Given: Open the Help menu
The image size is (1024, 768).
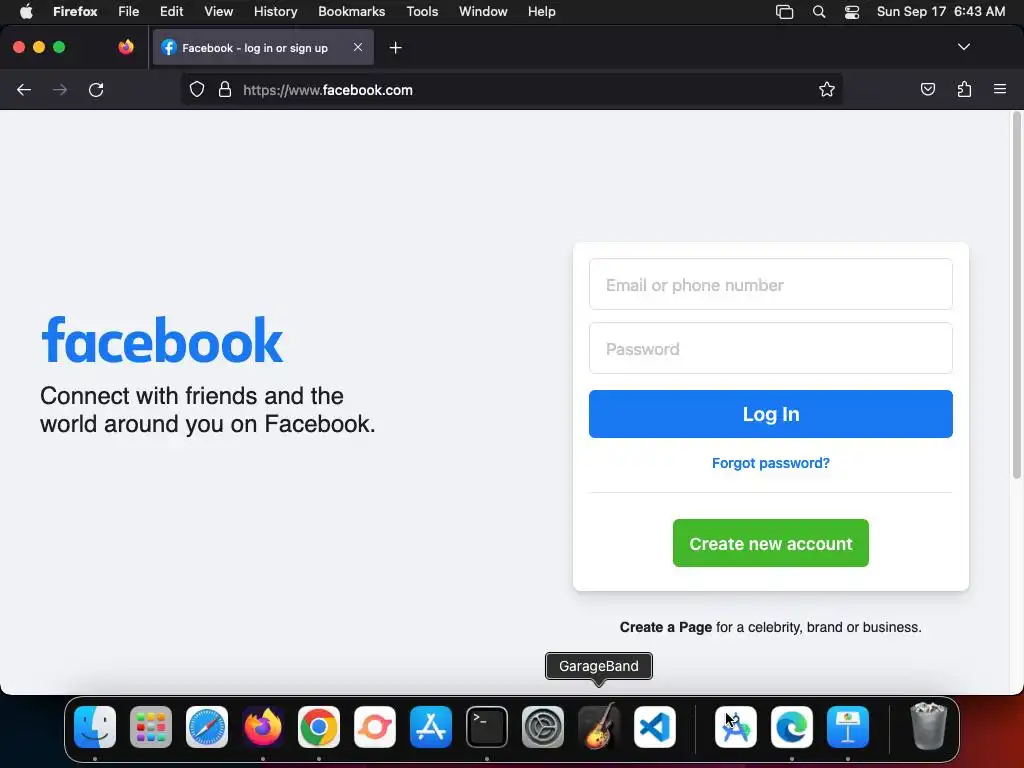Looking at the screenshot, I should [x=541, y=12].
